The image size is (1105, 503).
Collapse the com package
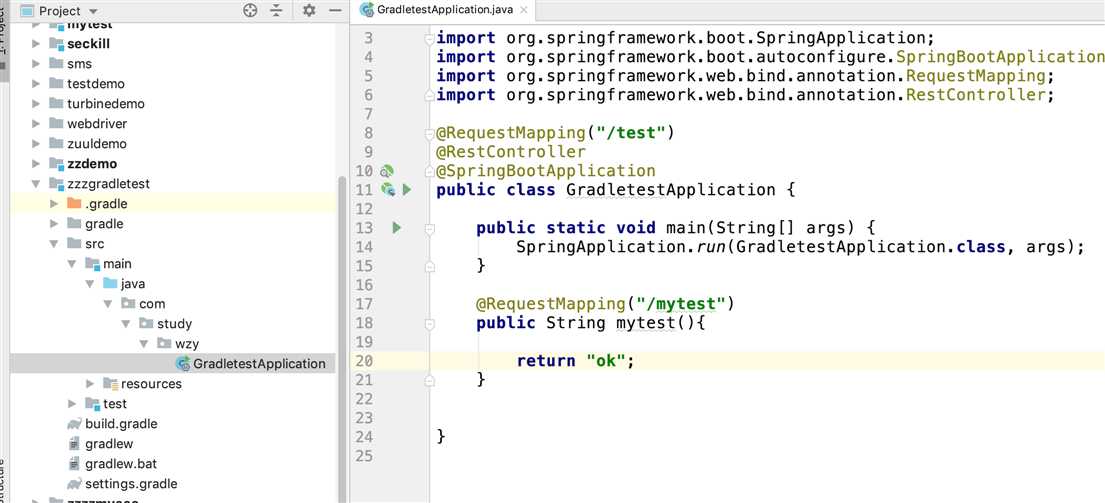pos(108,304)
